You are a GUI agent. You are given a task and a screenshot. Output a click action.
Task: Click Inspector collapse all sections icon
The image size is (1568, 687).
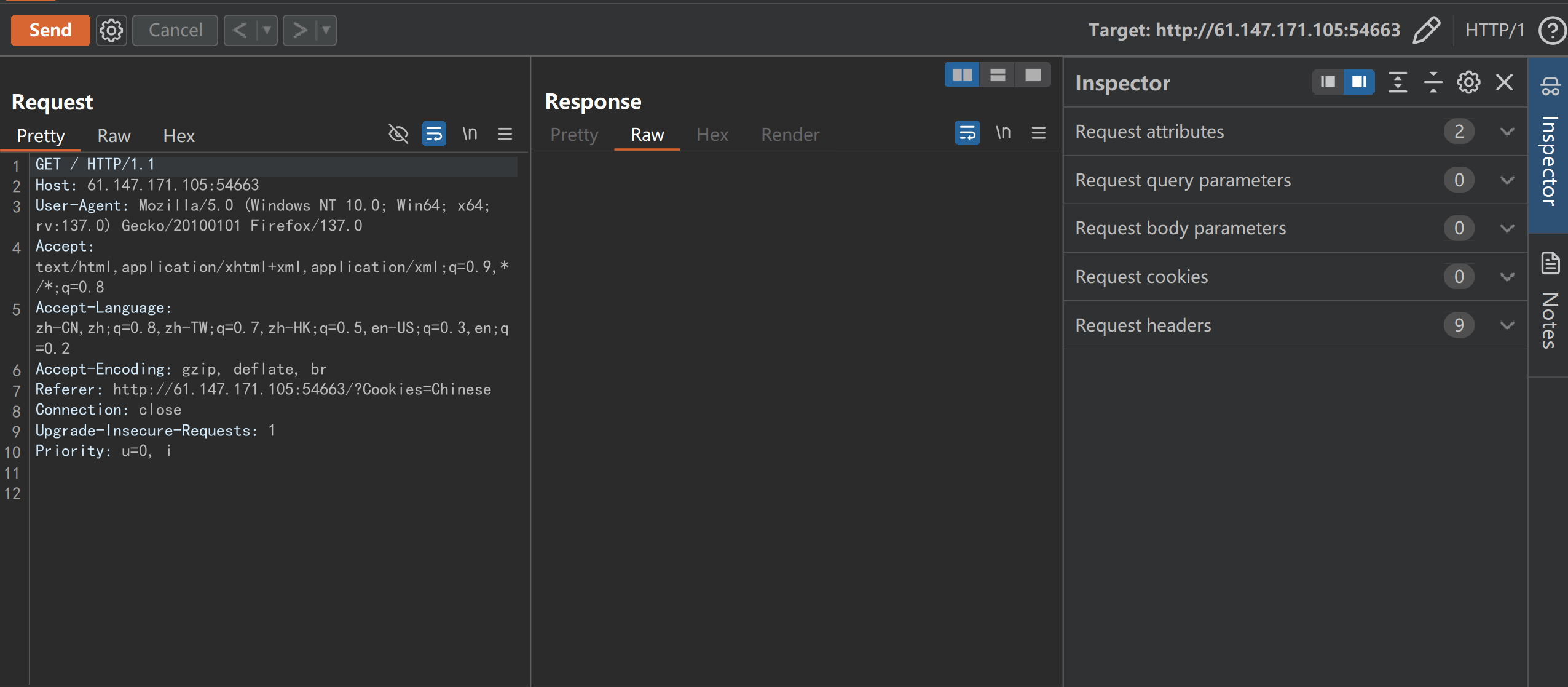(1433, 82)
